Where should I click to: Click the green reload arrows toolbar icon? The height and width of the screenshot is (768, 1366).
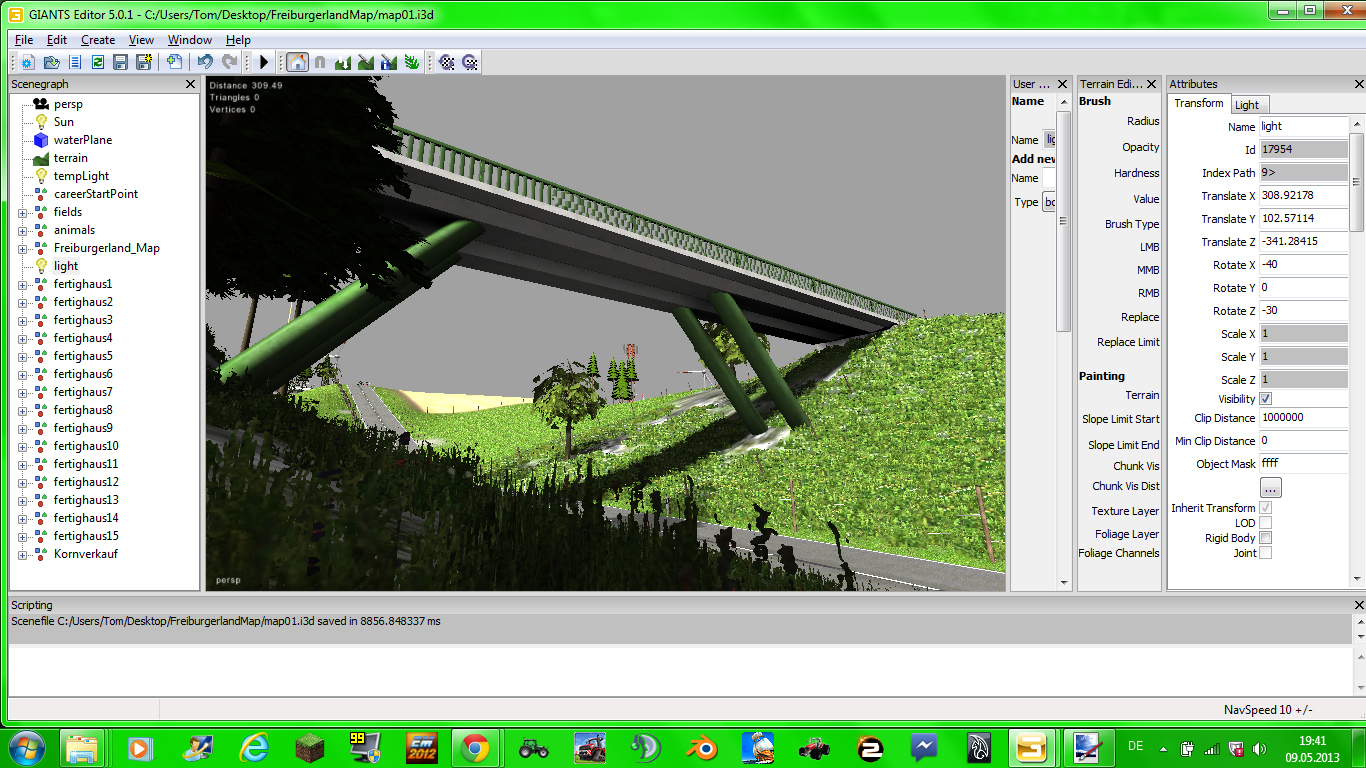click(x=97, y=62)
